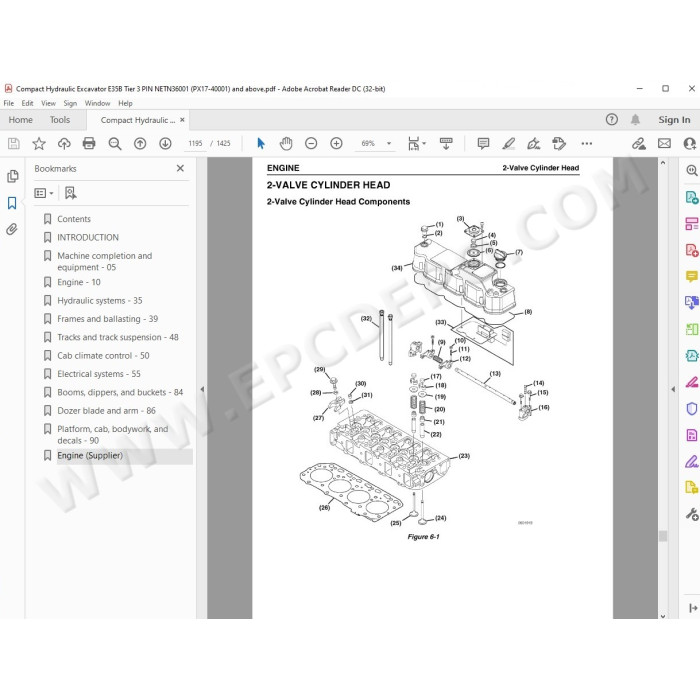Image resolution: width=700 pixels, height=700 pixels.
Task: Send the file by email envelope icon
Action: tap(664, 143)
